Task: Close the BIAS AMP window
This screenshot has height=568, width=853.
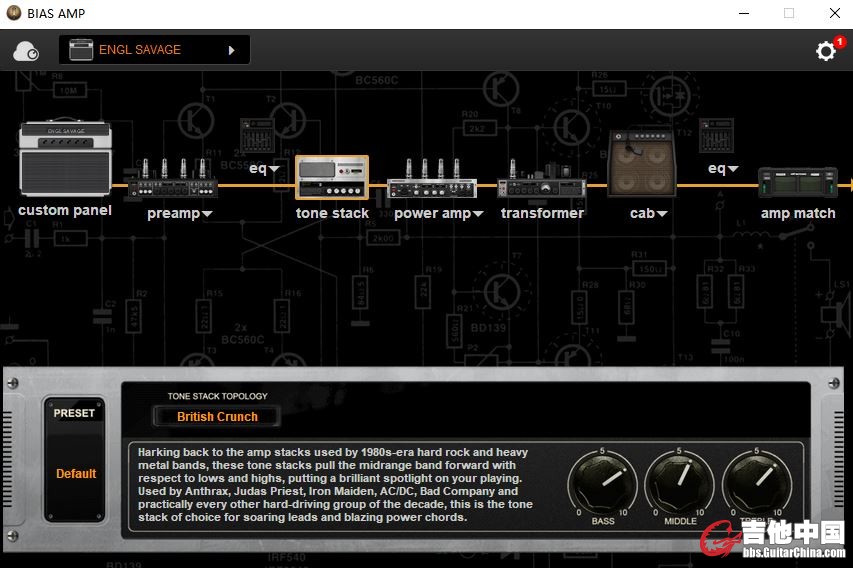Action: click(x=835, y=13)
